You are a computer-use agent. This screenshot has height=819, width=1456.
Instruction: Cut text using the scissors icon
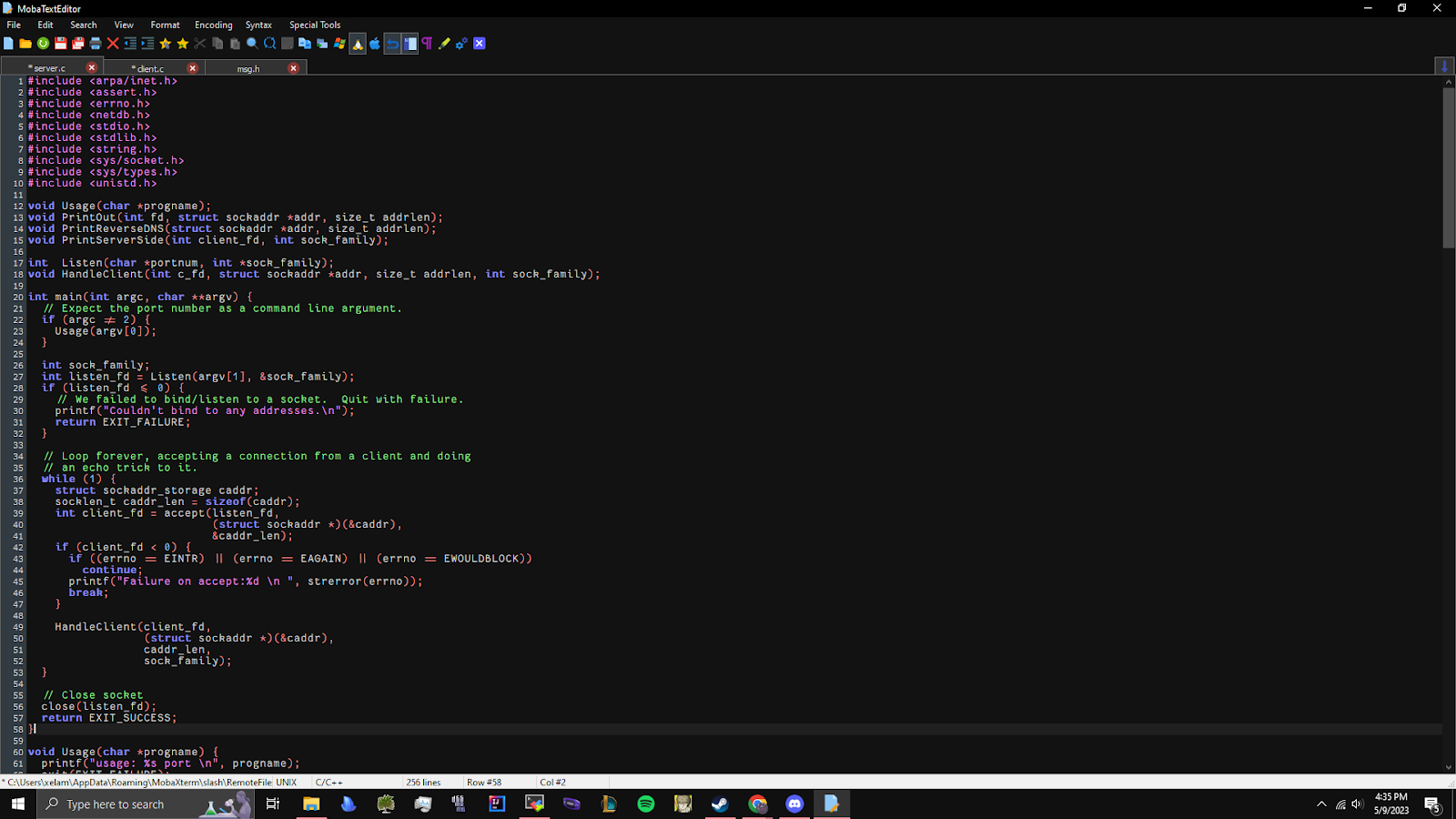click(x=199, y=44)
